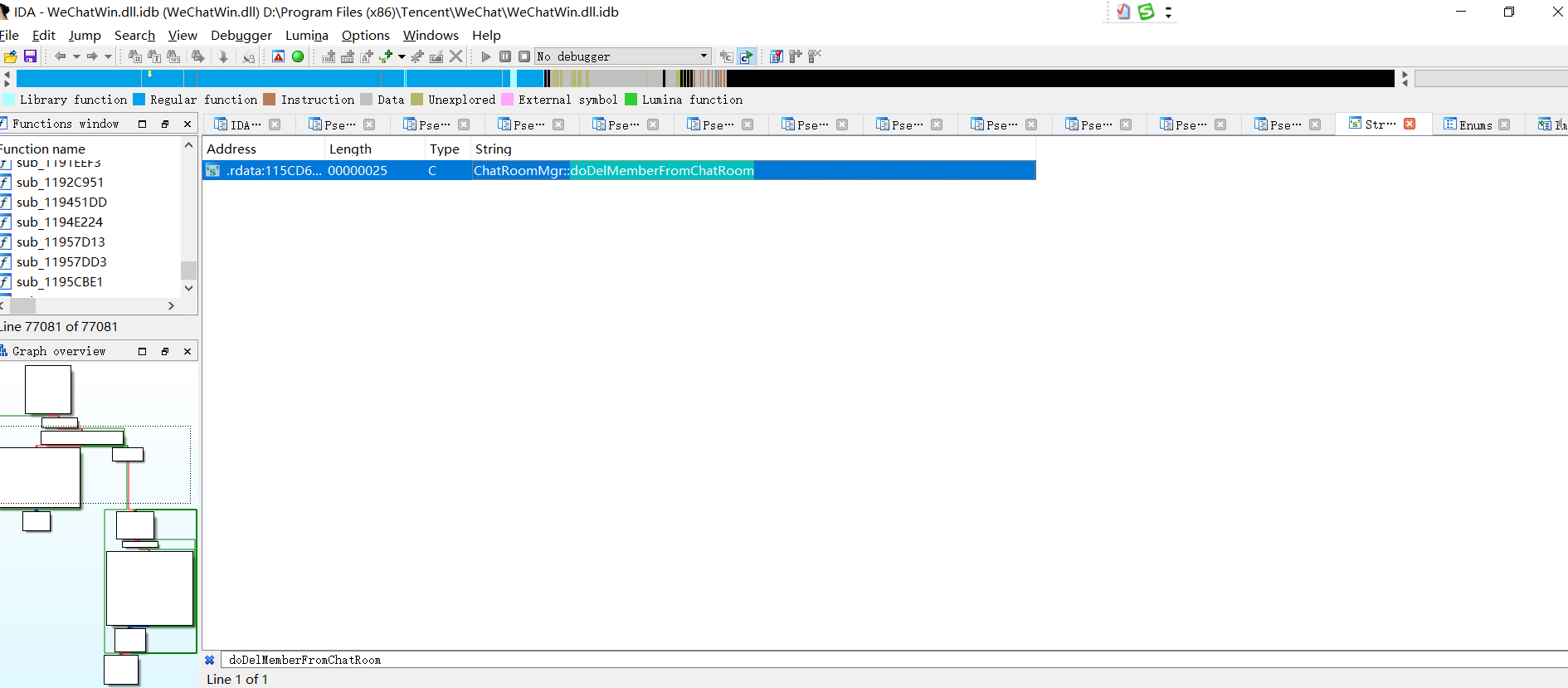The image size is (1568, 688).
Task: Close the Graph overview panel
Action: tap(187, 351)
